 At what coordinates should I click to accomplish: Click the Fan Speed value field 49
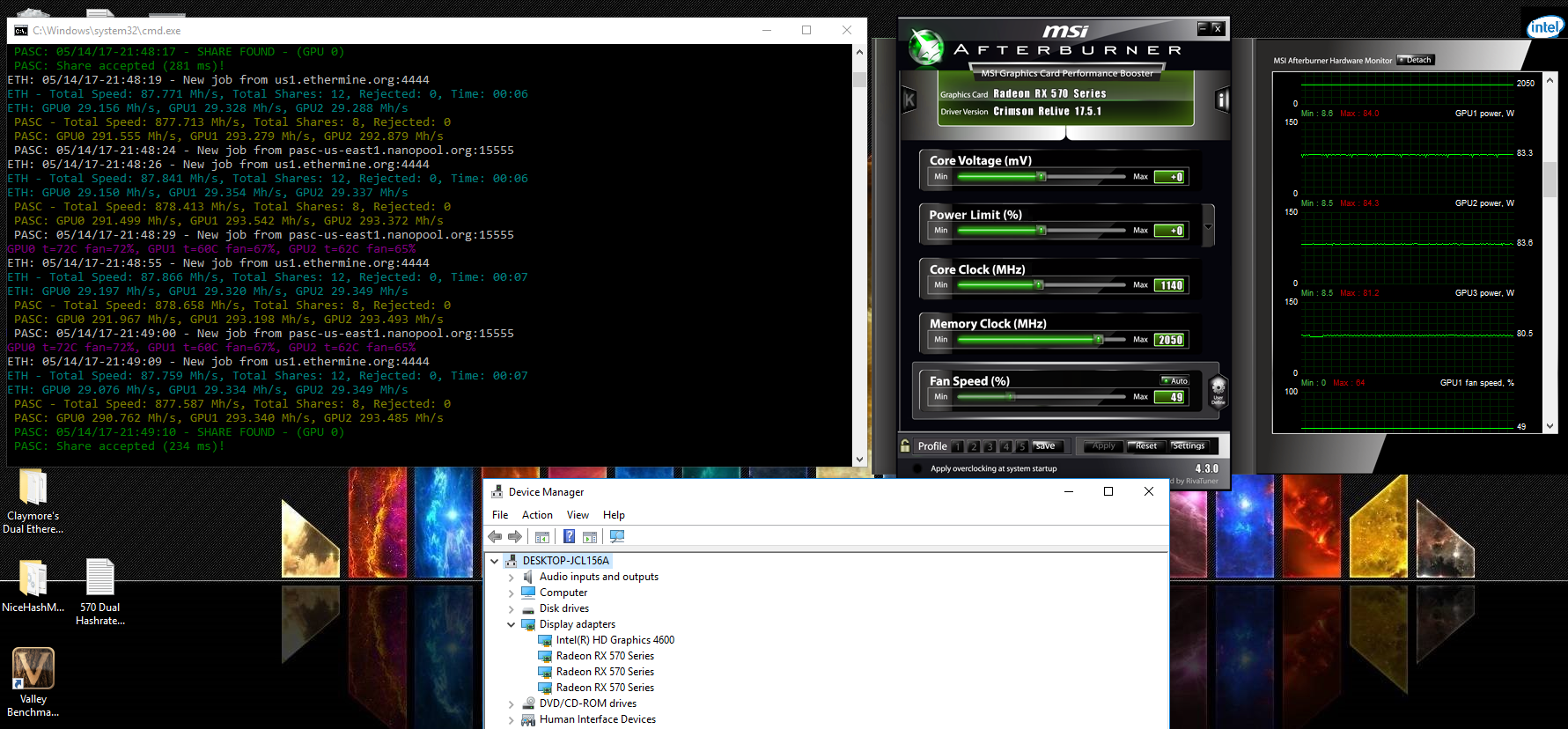tap(1171, 397)
